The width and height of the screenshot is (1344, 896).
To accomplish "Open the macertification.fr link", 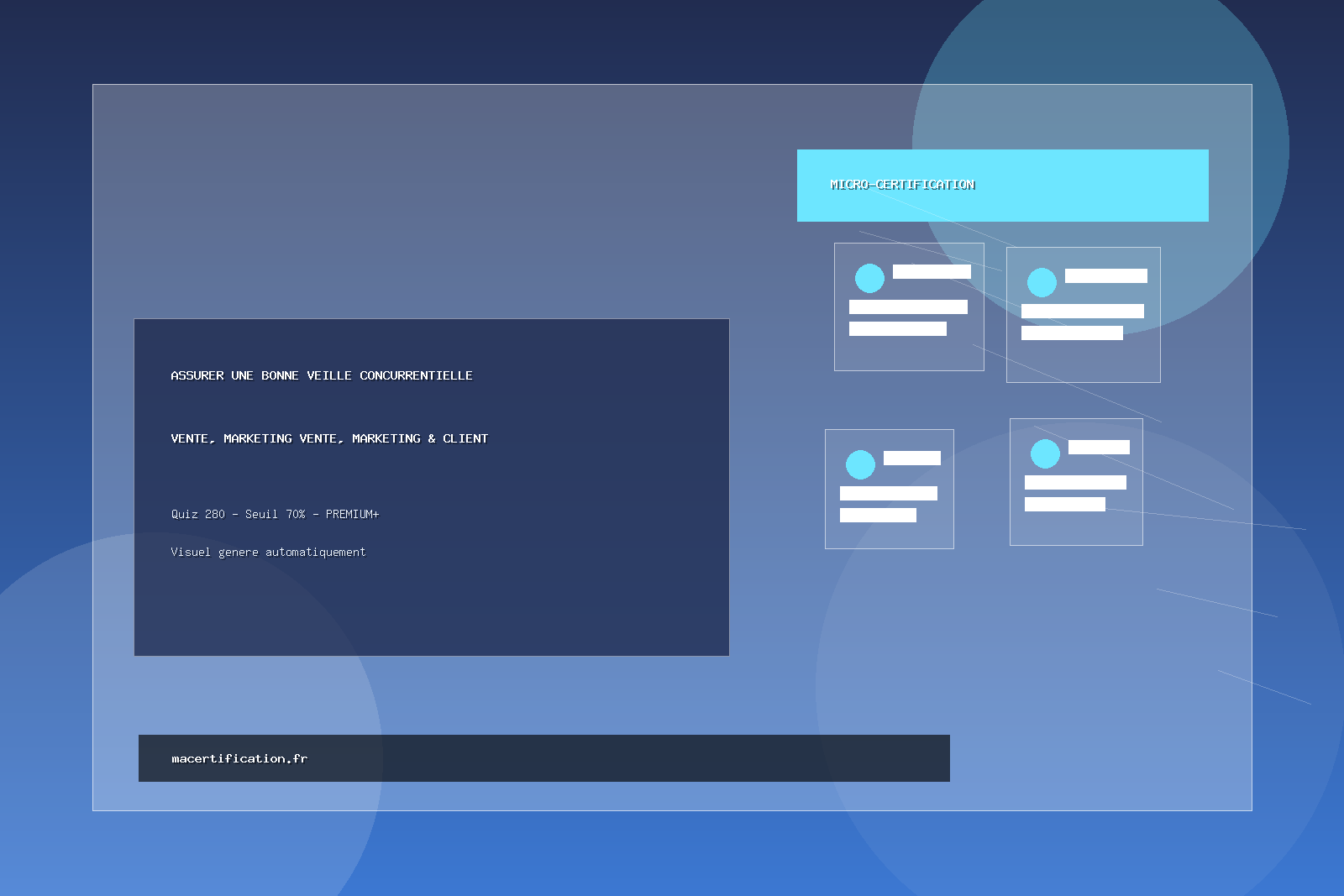I will point(239,758).
